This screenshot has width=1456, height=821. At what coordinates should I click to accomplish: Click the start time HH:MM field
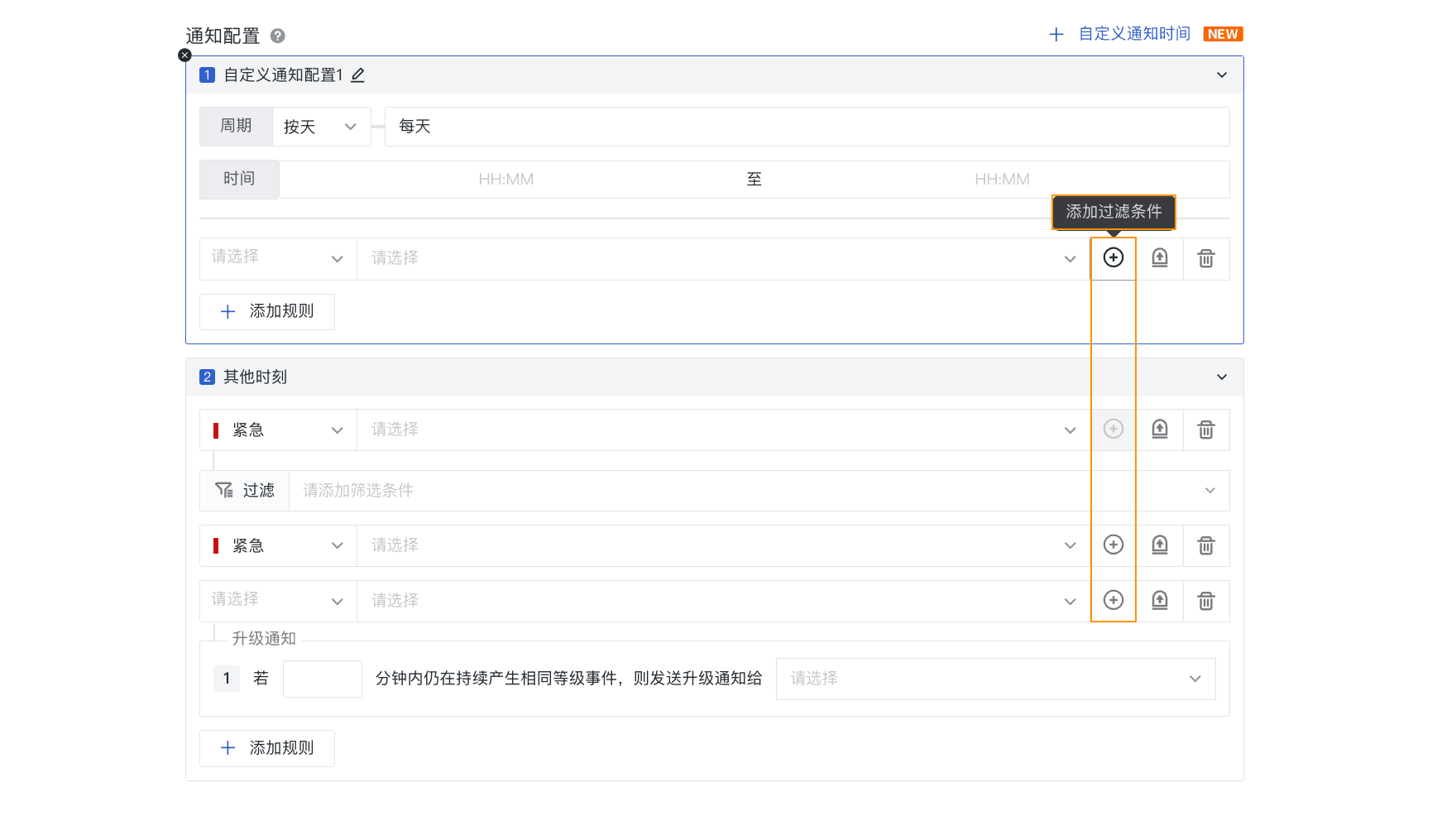[506, 180]
